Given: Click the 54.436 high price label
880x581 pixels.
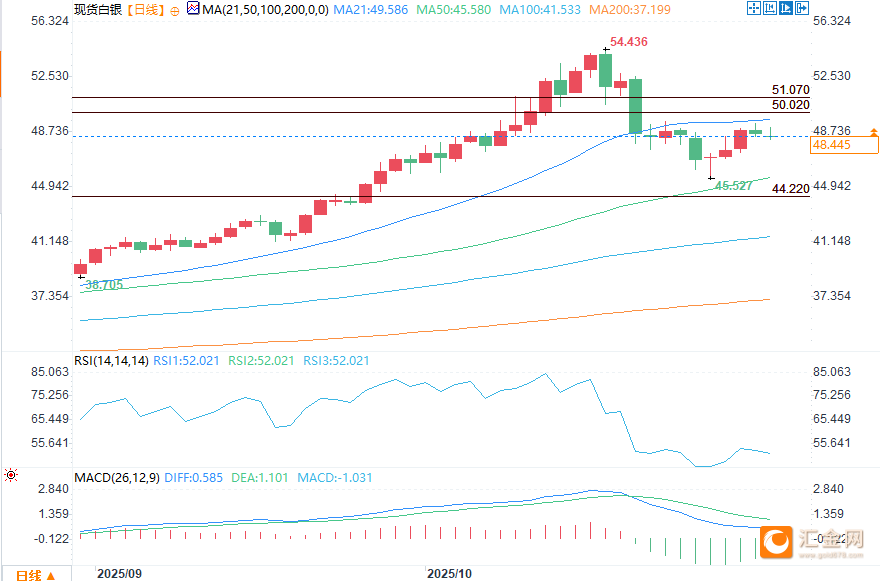Looking at the screenshot, I should 629,42.
